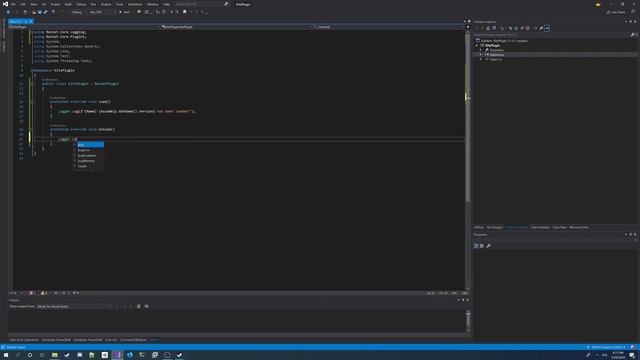Open the View menu
This screenshot has width=640, height=360.
click(x=33, y=4)
